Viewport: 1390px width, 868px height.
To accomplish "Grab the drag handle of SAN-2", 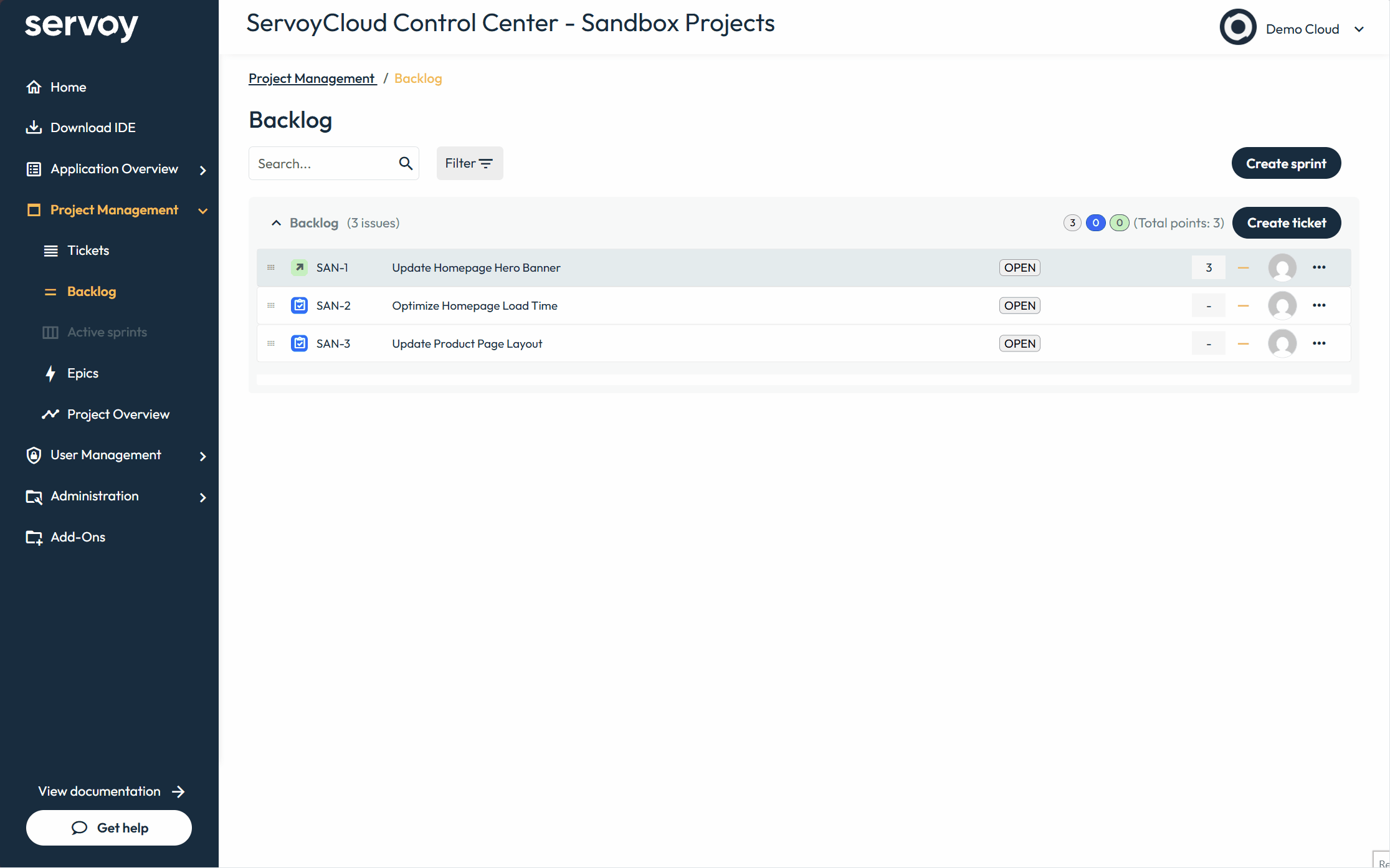I will click(x=271, y=305).
